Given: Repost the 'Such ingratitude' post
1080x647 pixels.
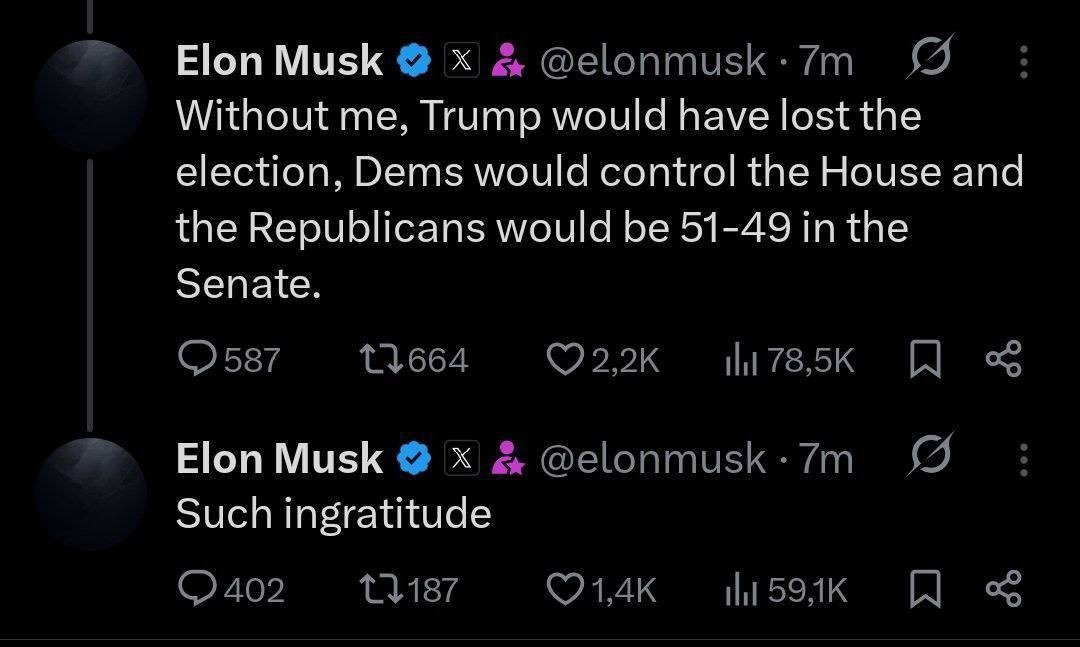Looking at the screenshot, I should (x=377, y=589).
